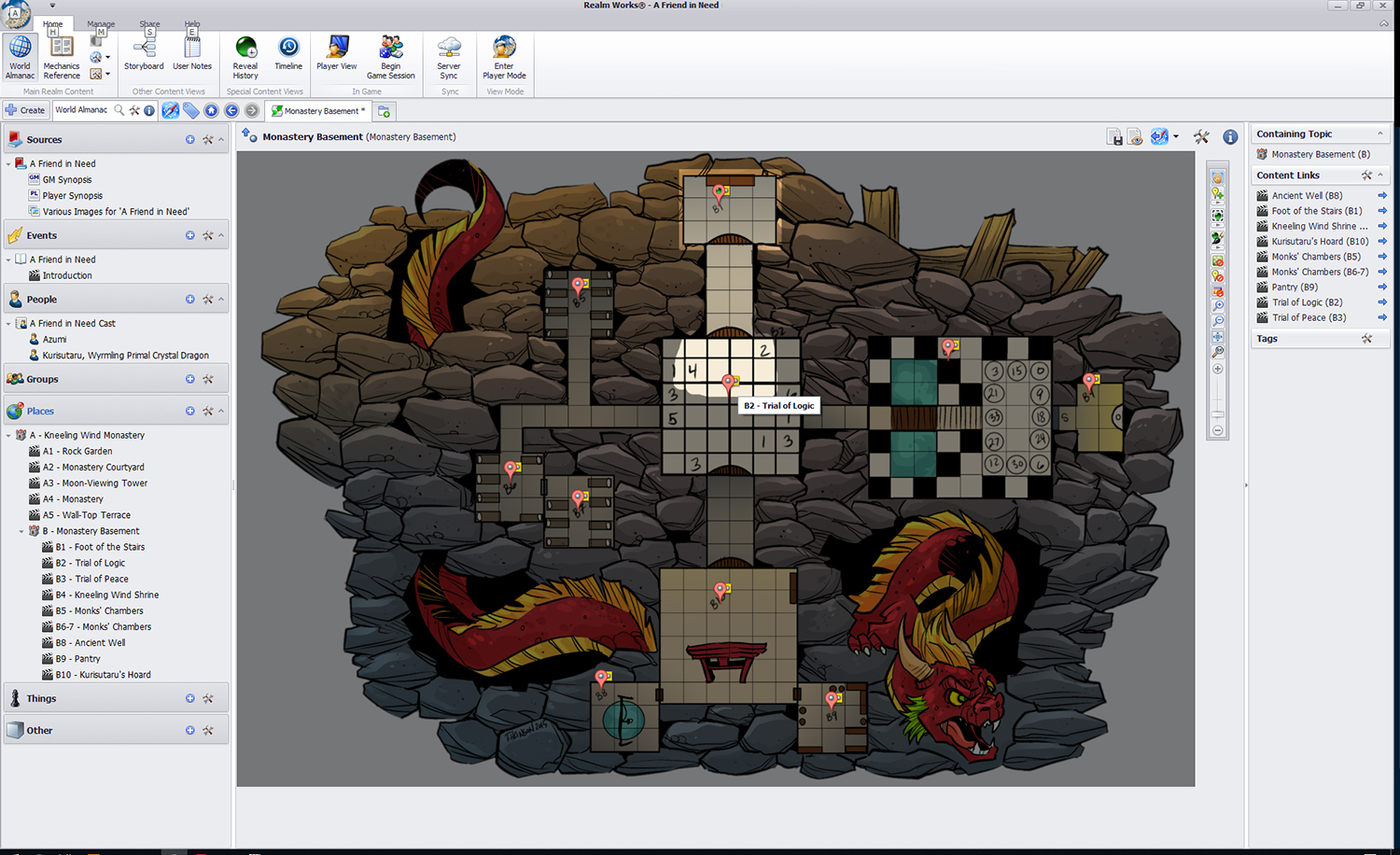Open the dropdown arrow beside topic navigation icon
Image resolution: width=1400 pixels, height=855 pixels.
[x=1175, y=137]
